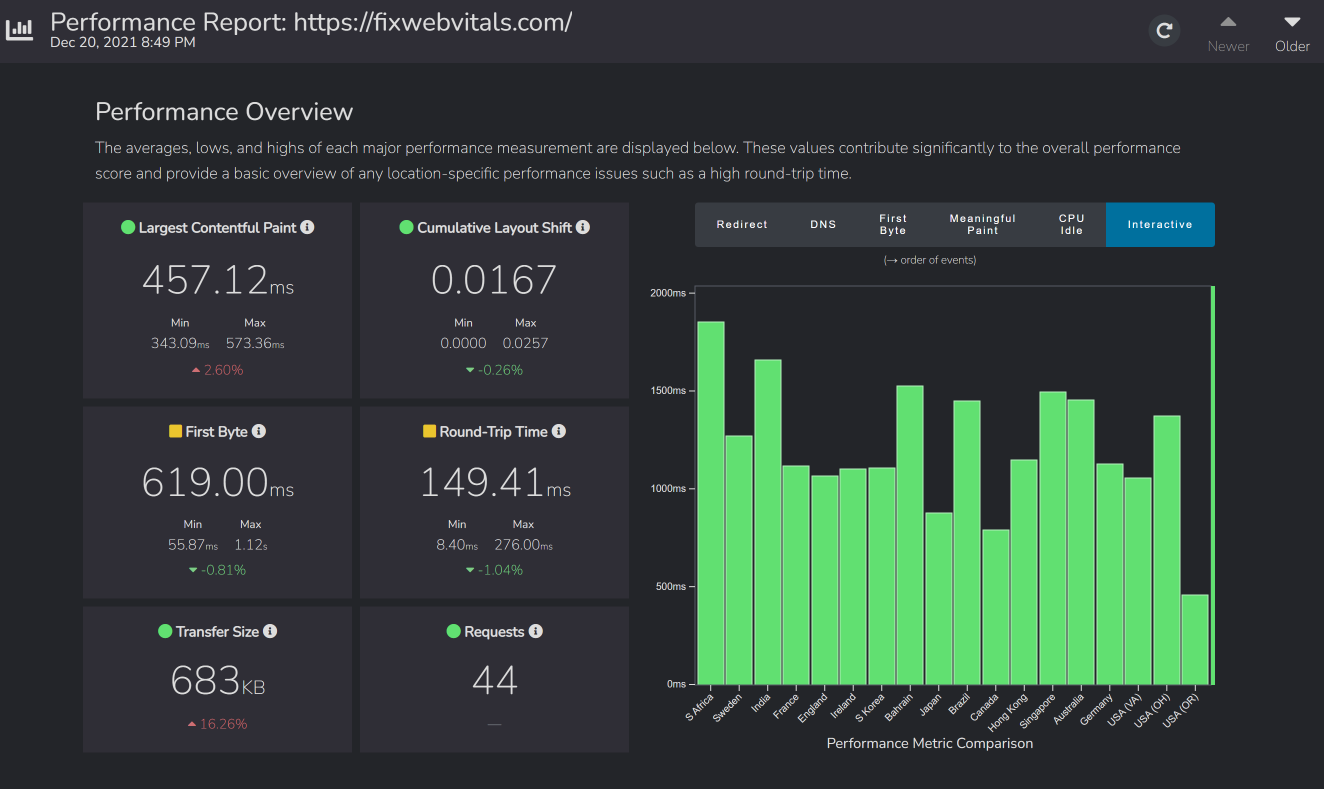Click the Performance Overview heading
The image size is (1324, 789).
point(224,112)
